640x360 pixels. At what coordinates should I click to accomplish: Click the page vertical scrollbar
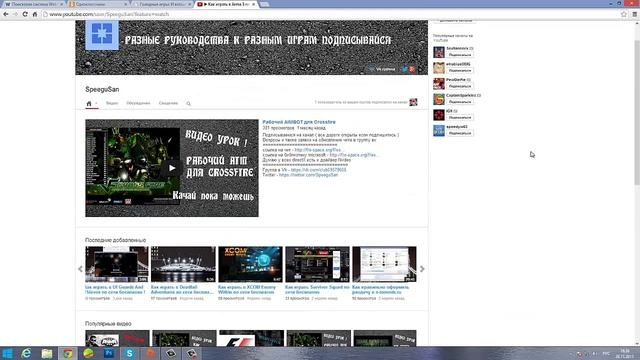click(x=637, y=112)
